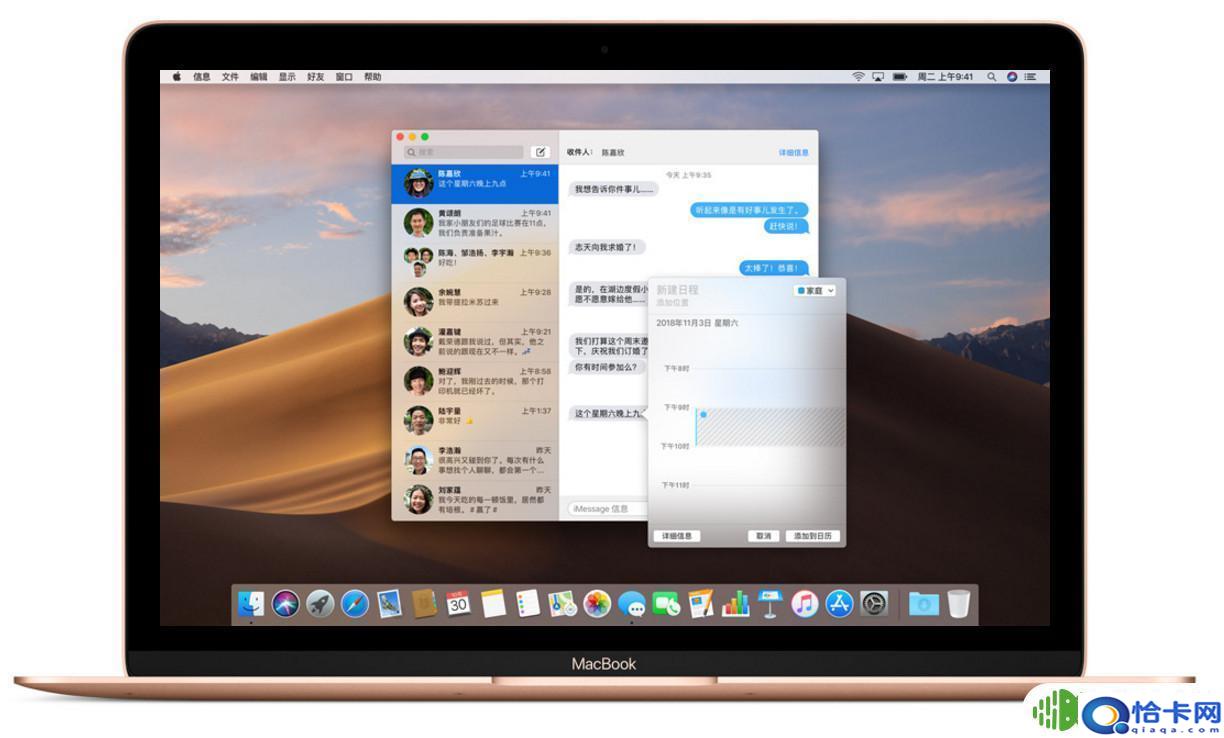Select conversation with 刘家霆

[474, 499]
